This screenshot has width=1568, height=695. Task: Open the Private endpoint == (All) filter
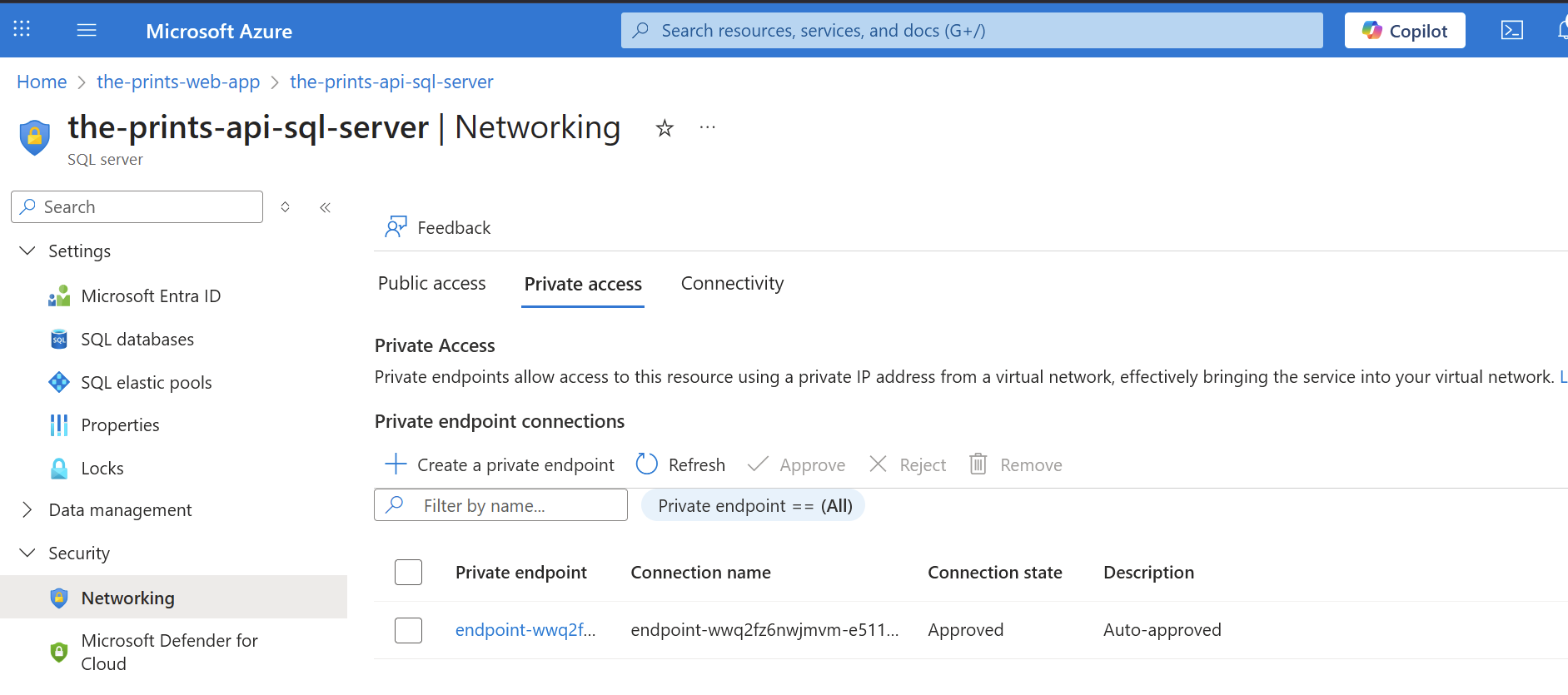753,505
